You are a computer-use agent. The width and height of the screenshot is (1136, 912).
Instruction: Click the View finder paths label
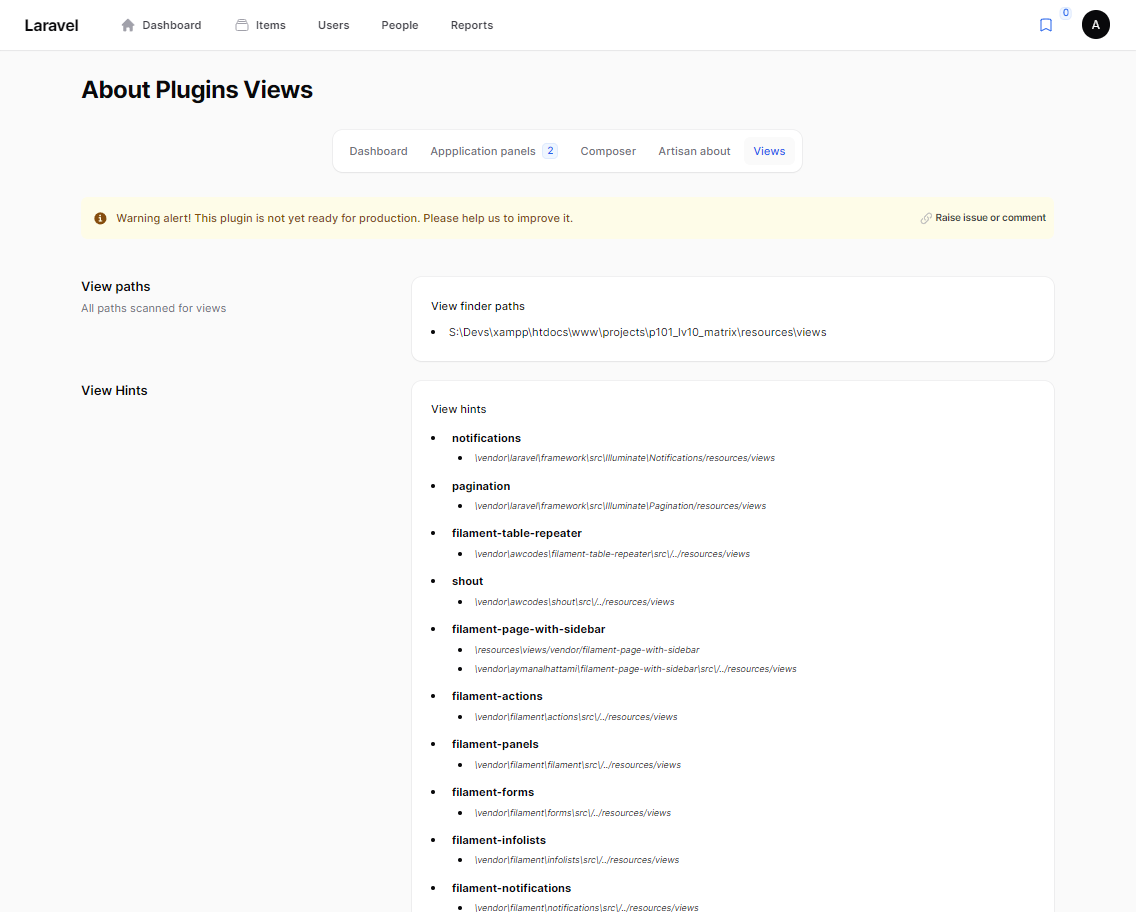[477, 306]
